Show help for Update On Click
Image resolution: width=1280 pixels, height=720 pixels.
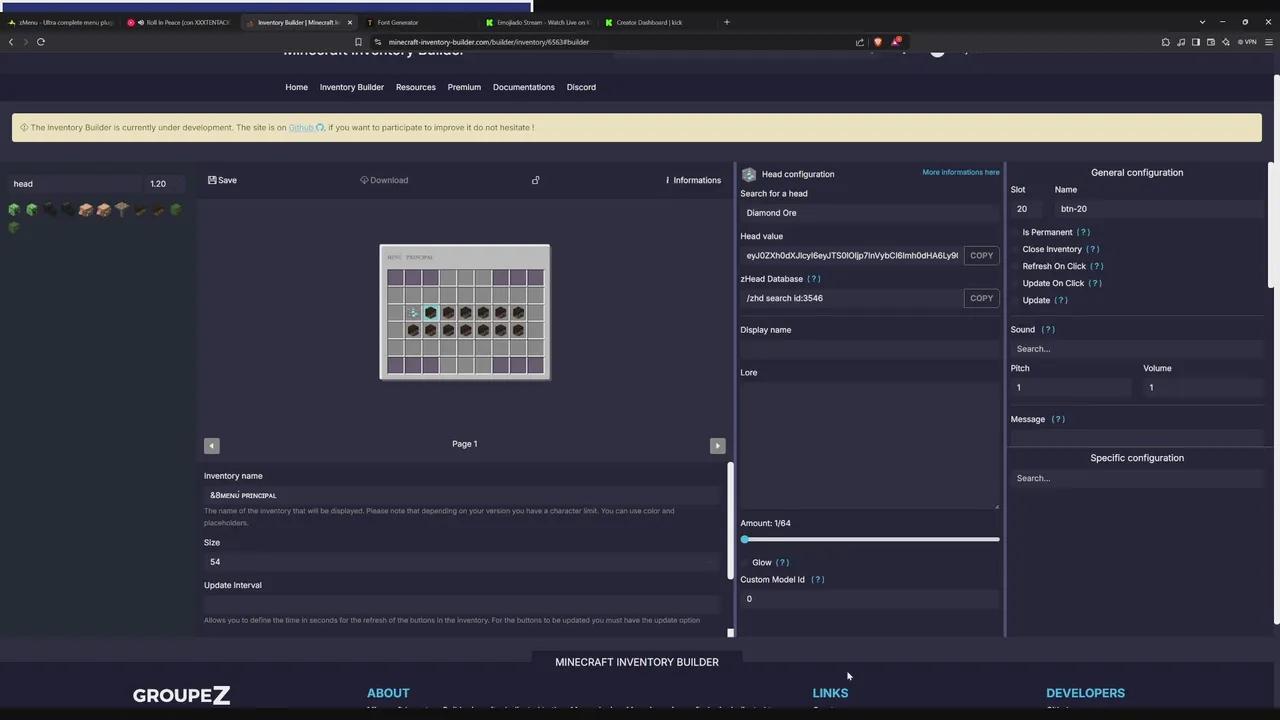tap(1094, 283)
